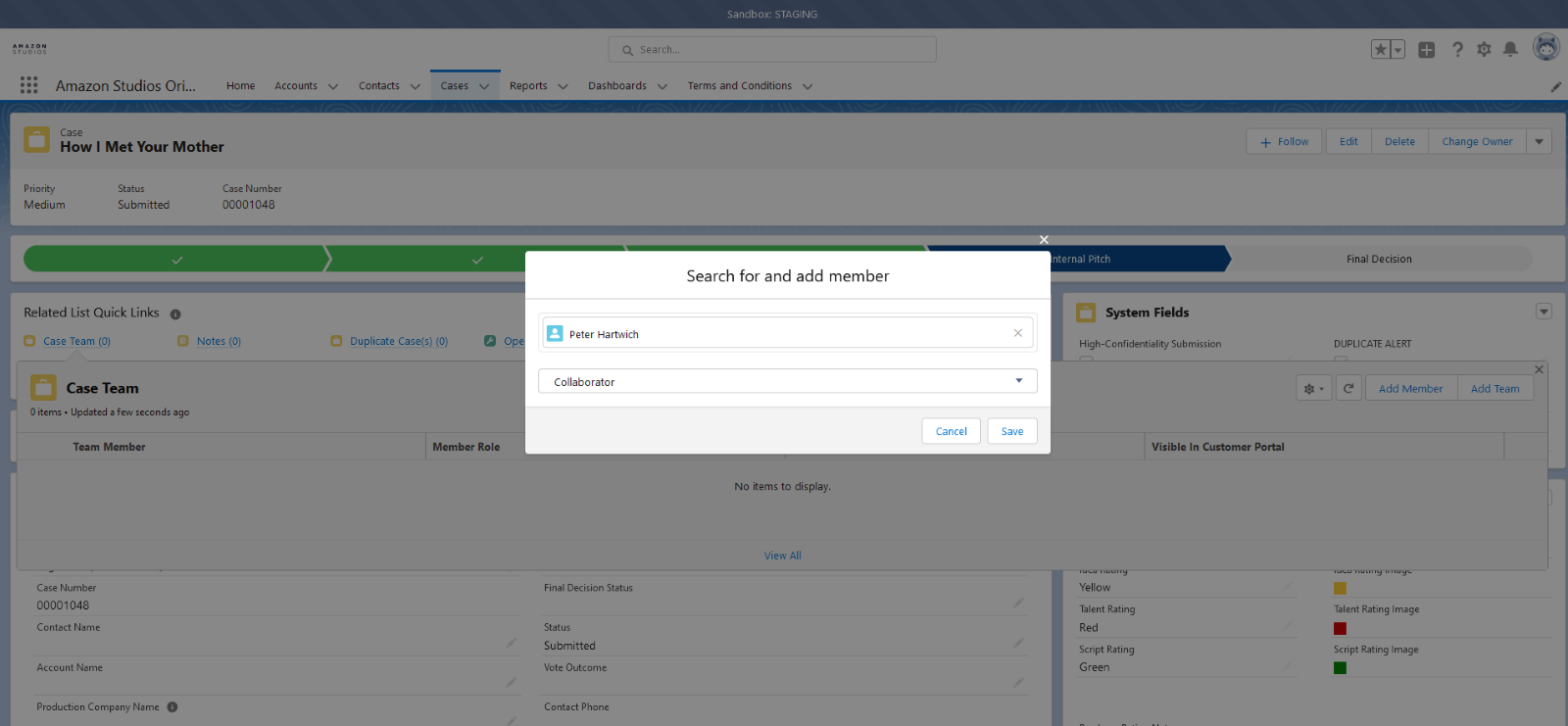Expand the favorites list dropdown arrow

tap(1398, 49)
